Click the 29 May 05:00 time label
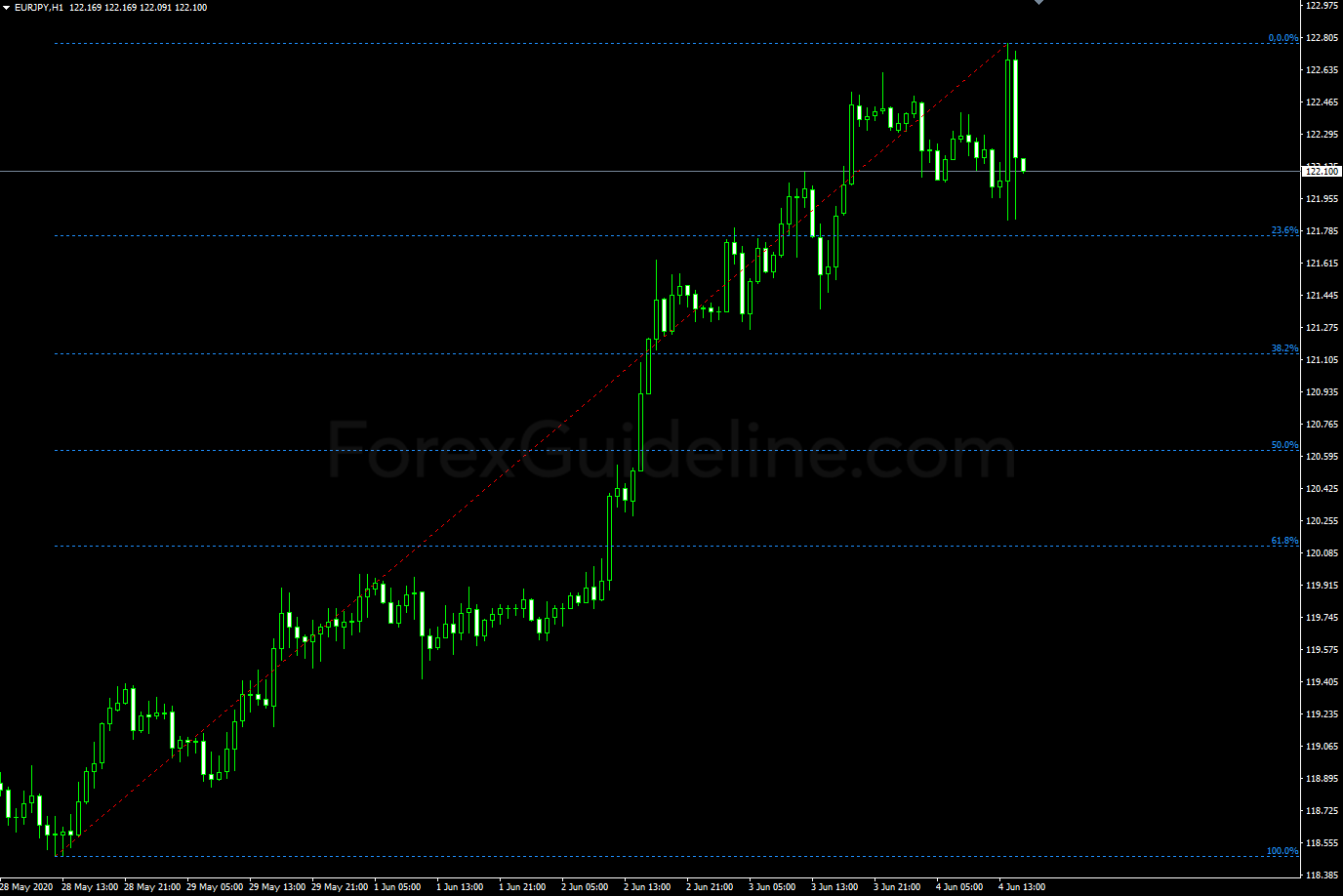This screenshot has height=896, width=1343. [x=215, y=887]
